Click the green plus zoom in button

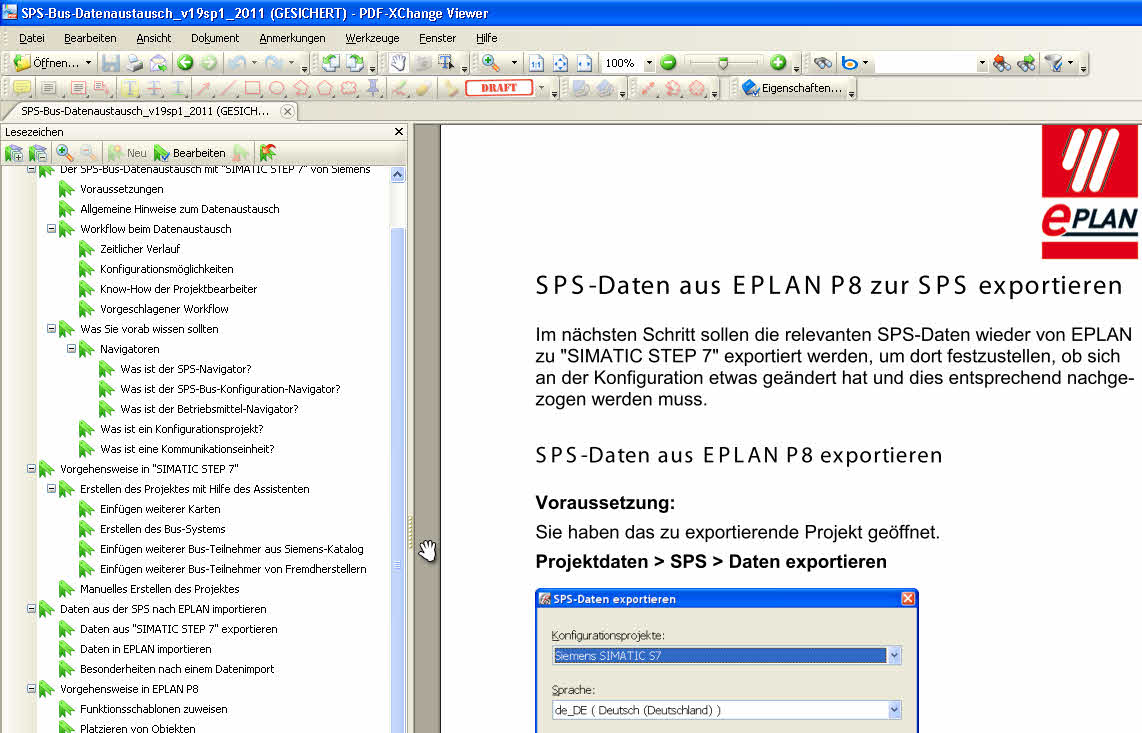point(778,63)
